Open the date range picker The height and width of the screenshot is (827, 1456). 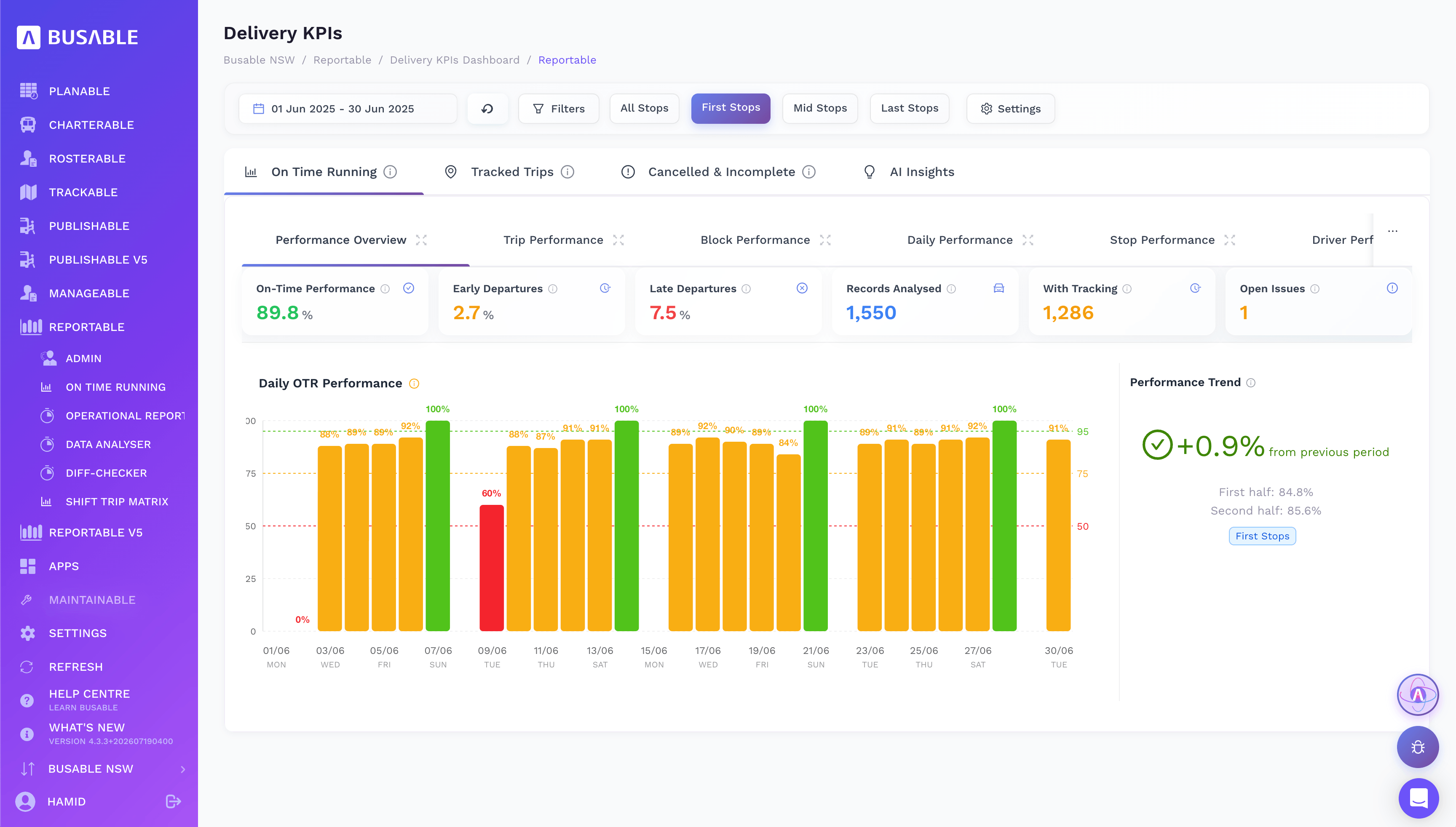click(x=348, y=109)
